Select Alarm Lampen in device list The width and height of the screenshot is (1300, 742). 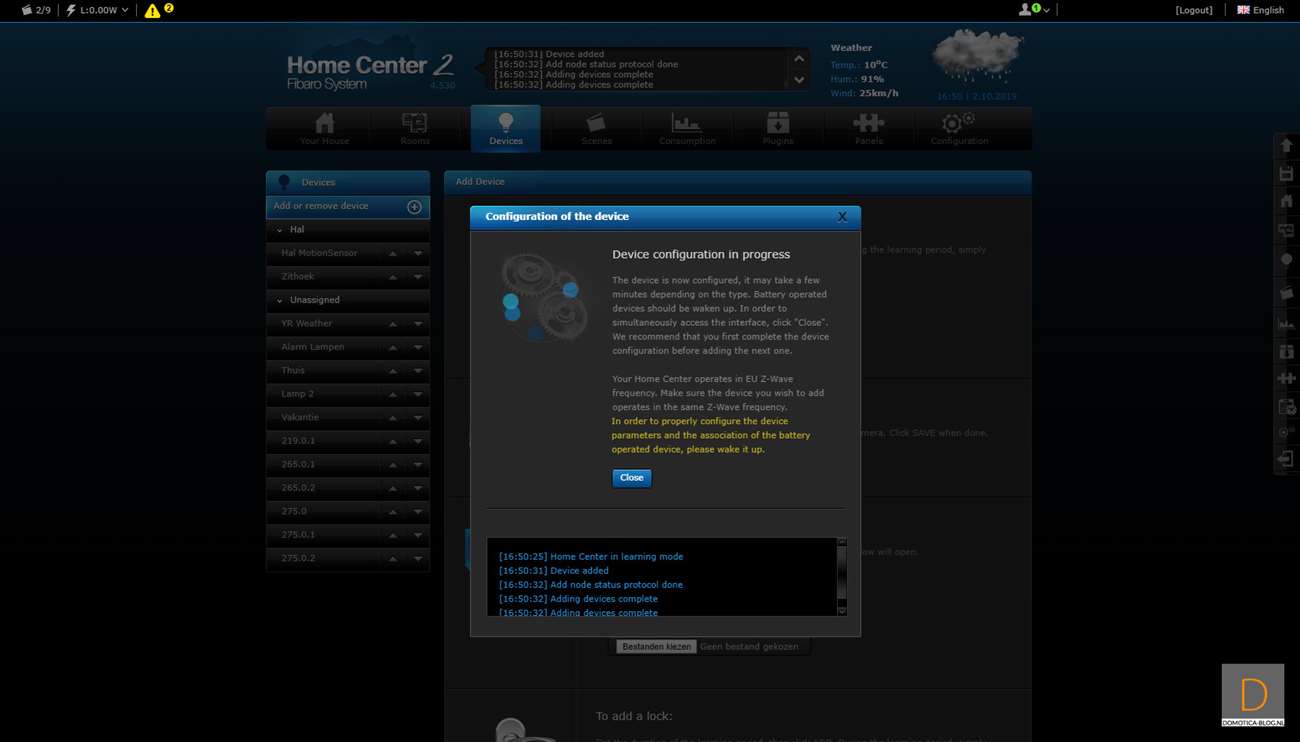pos(313,347)
